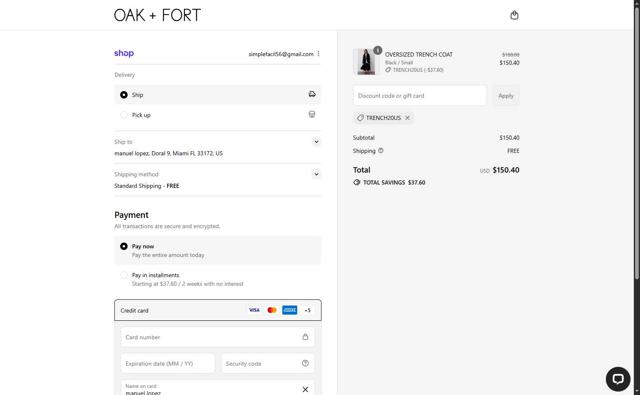The height and width of the screenshot is (395, 640).
Task: Click the total savings tag icon
Action: tap(357, 182)
